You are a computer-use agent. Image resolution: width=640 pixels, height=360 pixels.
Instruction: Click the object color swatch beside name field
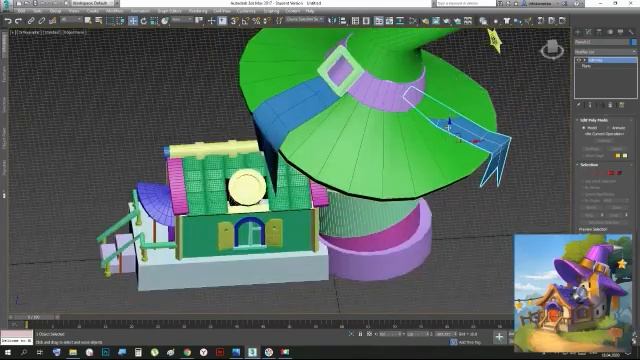pyautogui.click(x=633, y=42)
